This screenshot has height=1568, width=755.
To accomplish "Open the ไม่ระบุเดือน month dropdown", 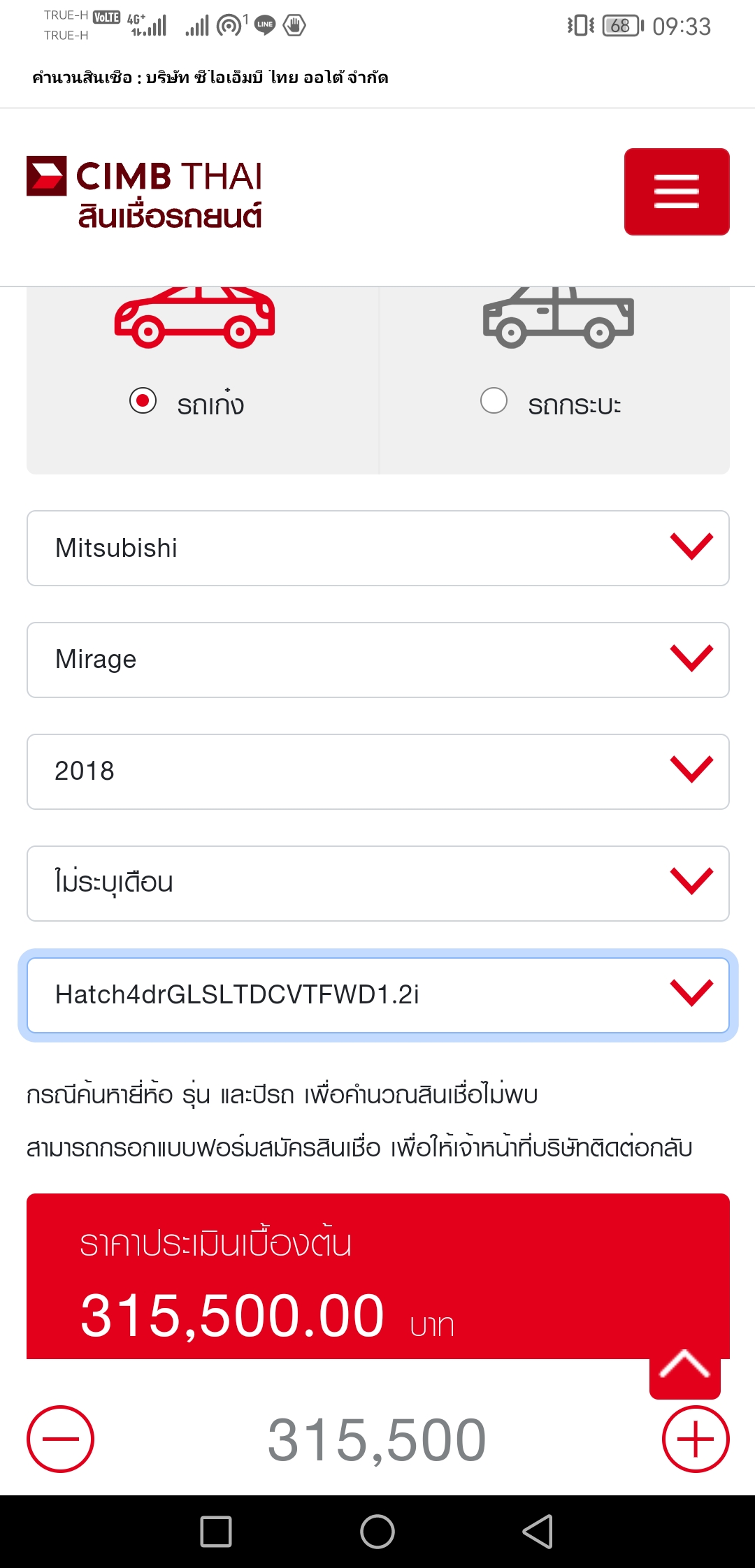I will click(377, 883).
